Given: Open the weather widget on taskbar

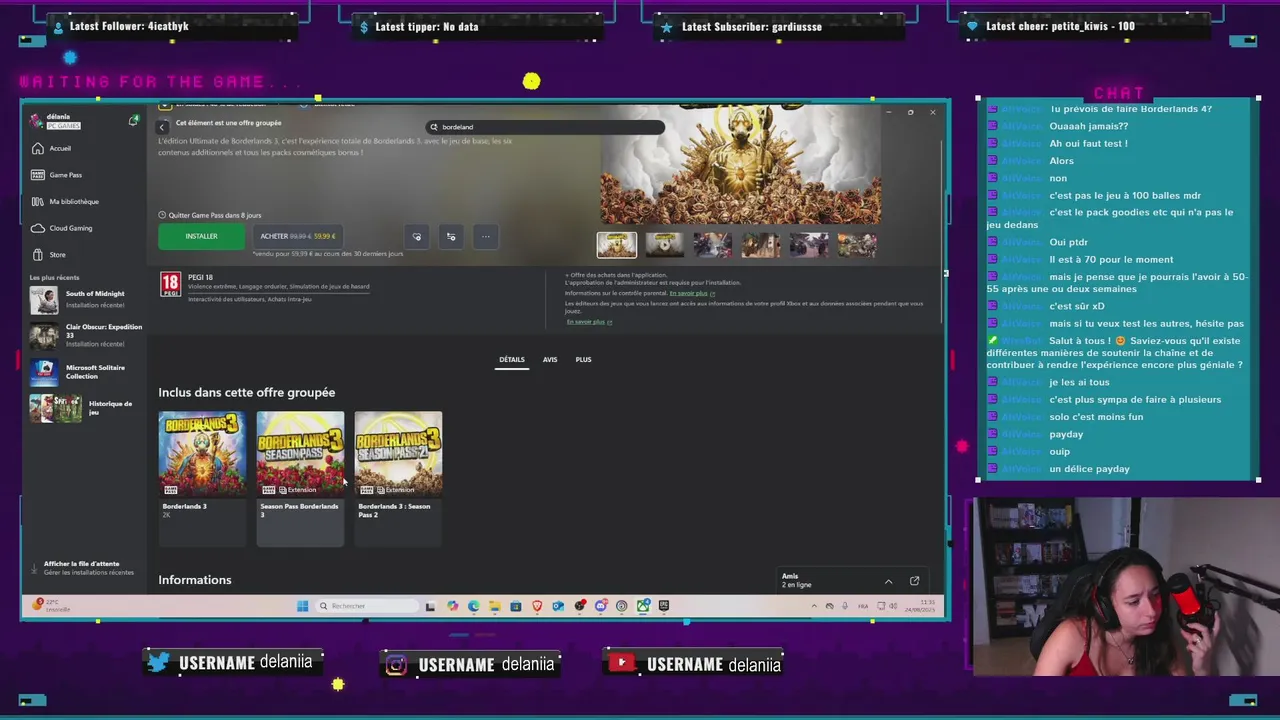Looking at the screenshot, I should (52, 606).
